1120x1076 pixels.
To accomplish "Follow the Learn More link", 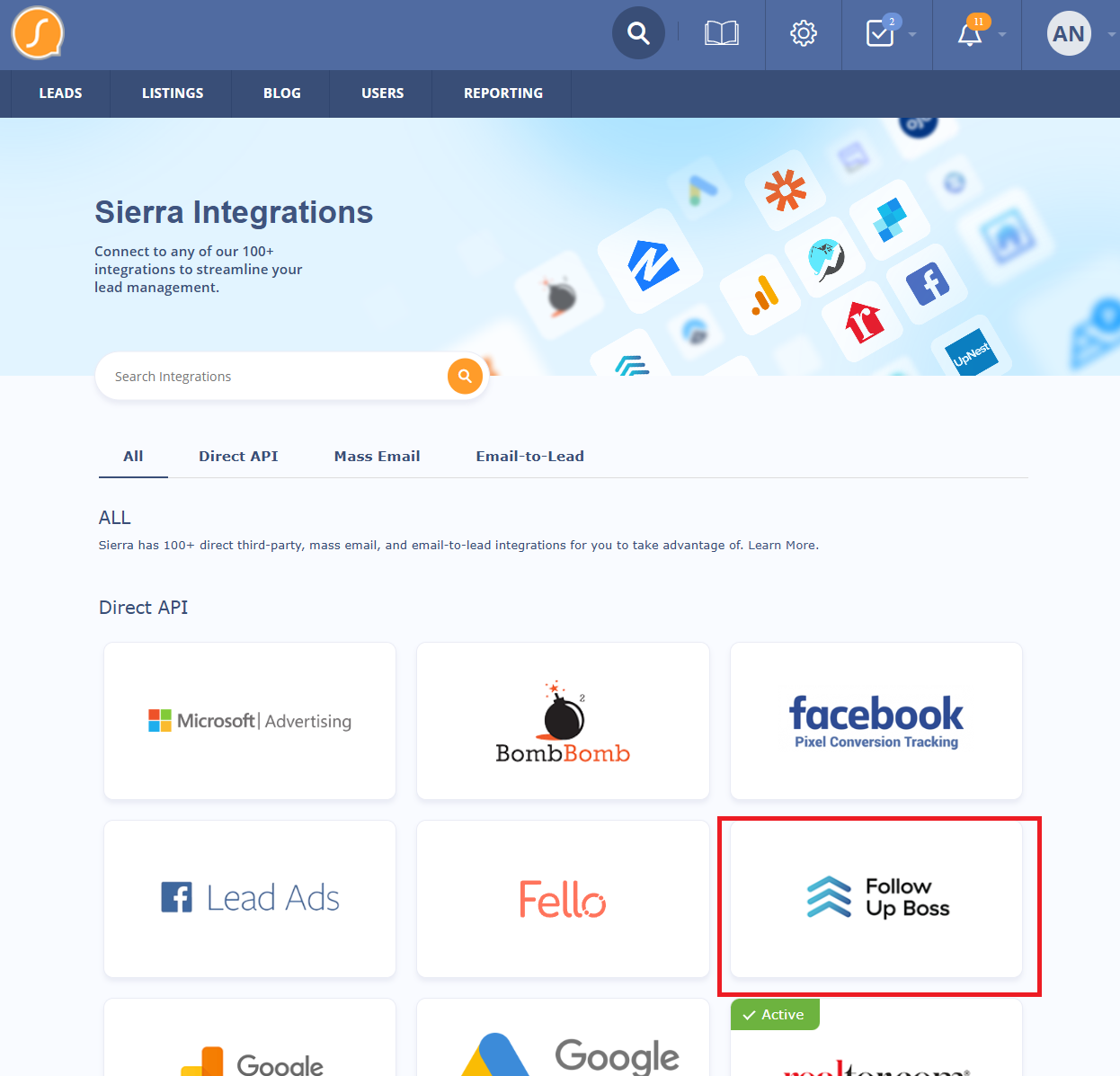I will tap(782, 545).
